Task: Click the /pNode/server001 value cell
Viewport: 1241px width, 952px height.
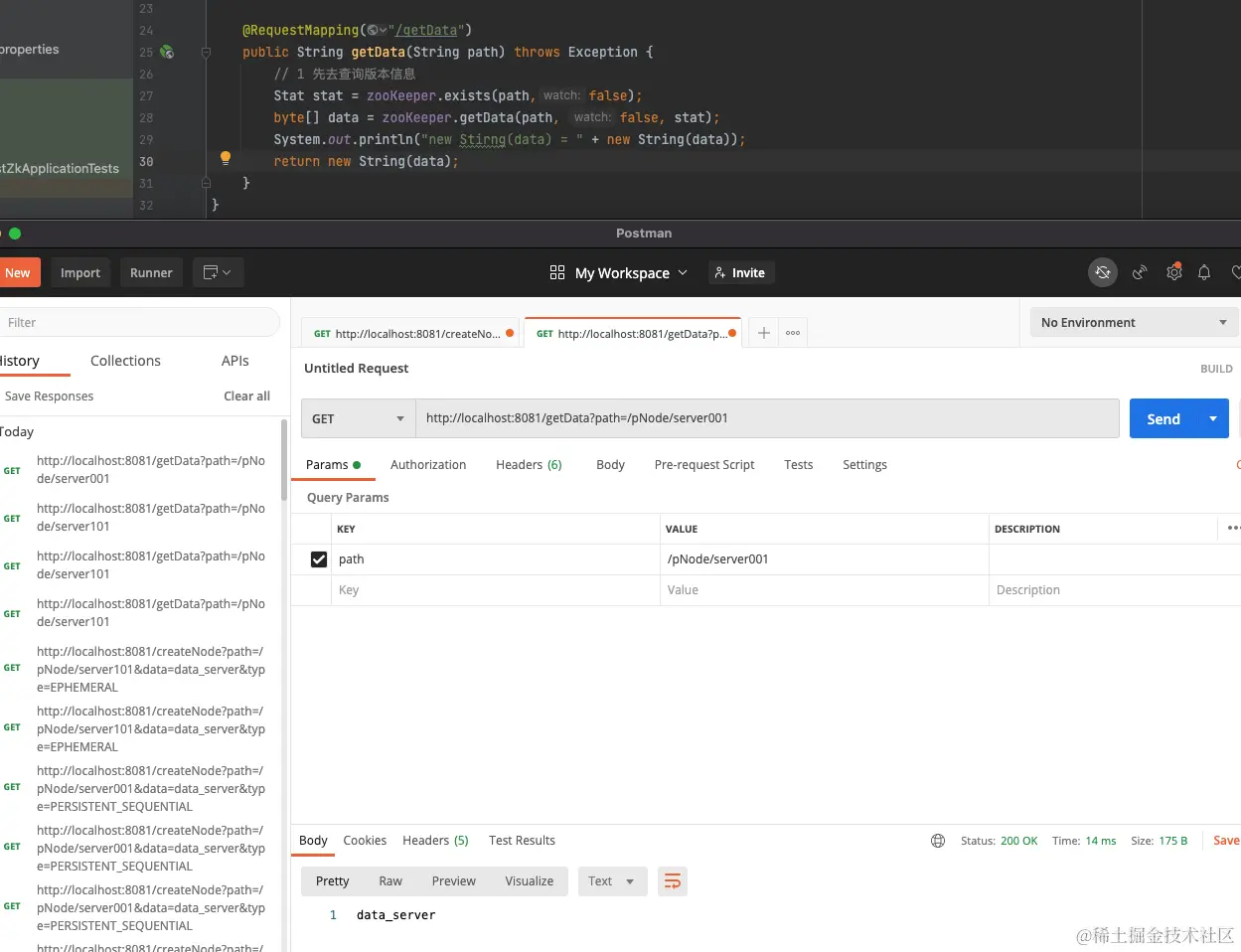Action: pos(824,559)
